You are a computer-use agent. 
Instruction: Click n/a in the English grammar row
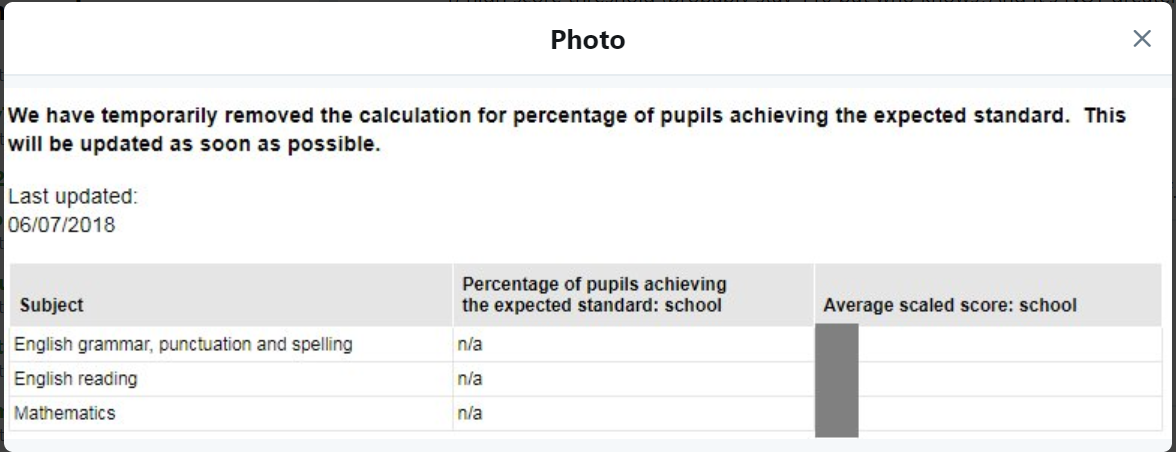point(470,345)
